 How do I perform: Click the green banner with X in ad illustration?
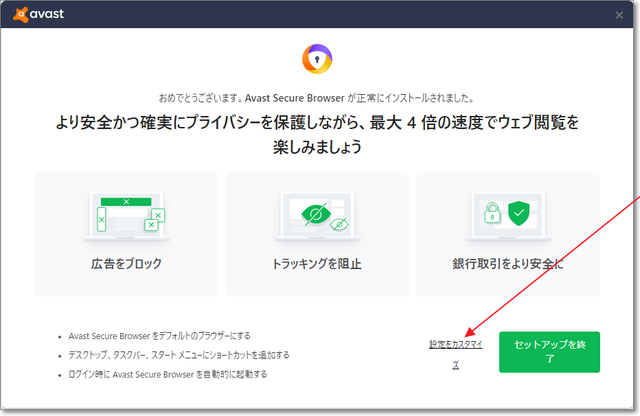125,201
